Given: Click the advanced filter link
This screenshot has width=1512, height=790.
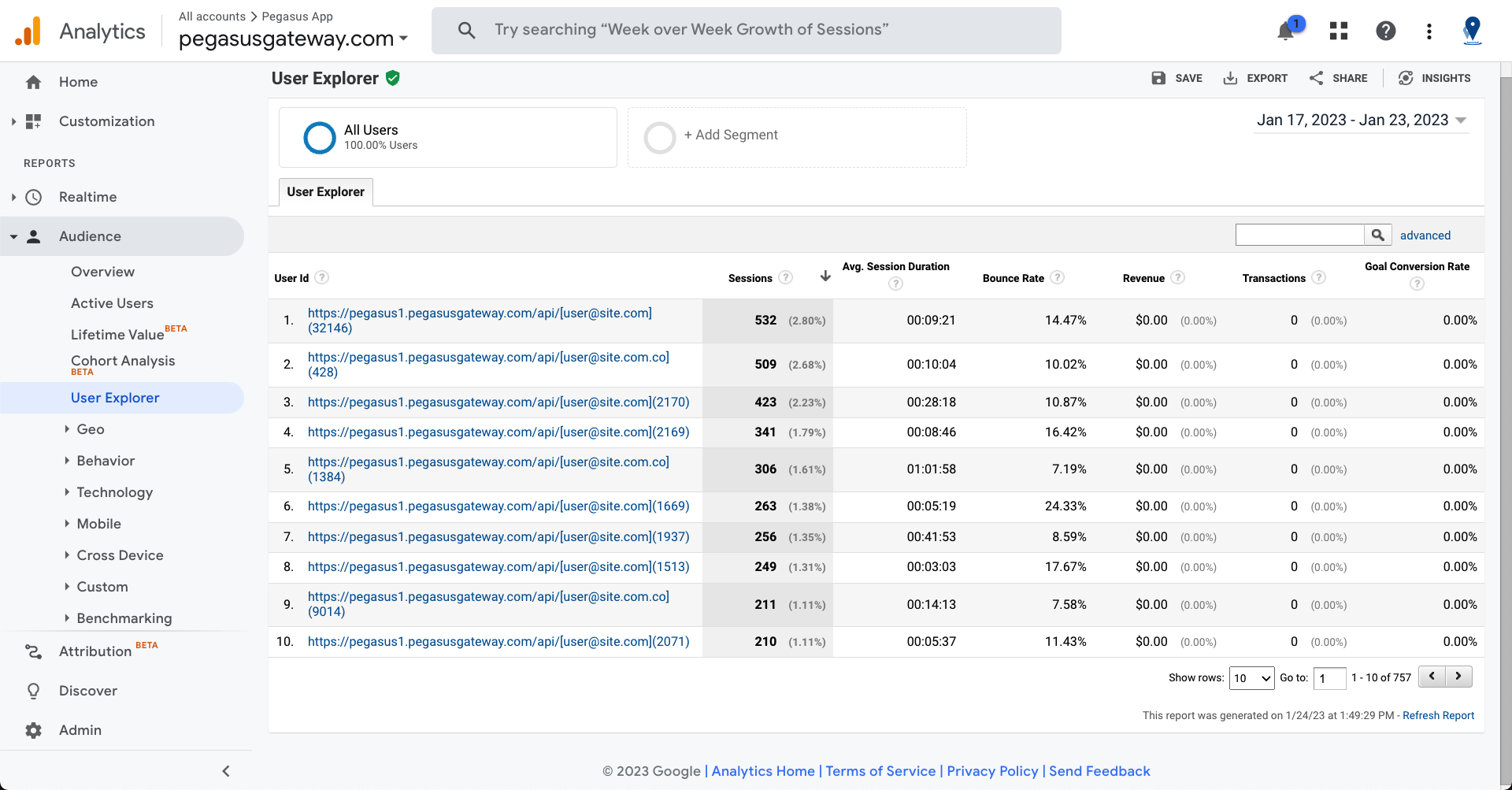Looking at the screenshot, I should [1425, 236].
